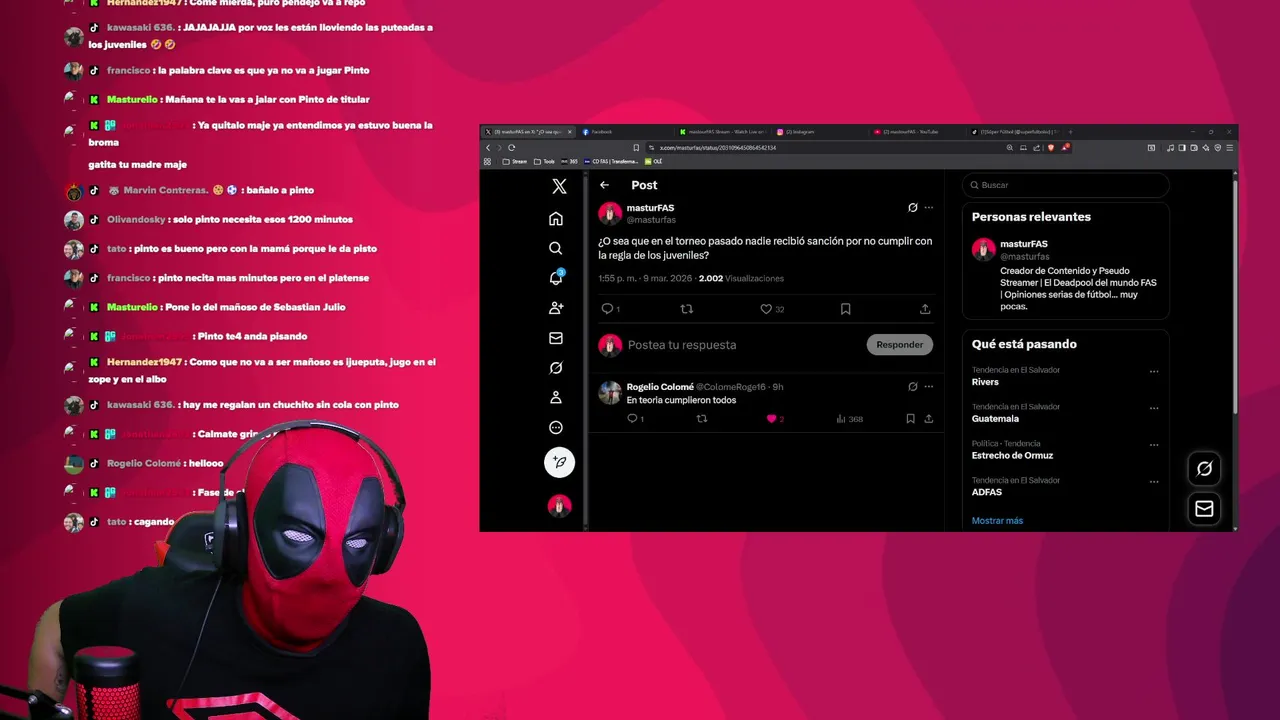Reload the page in browser toolbar
The width and height of the screenshot is (1280, 720).
click(x=511, y=148)
